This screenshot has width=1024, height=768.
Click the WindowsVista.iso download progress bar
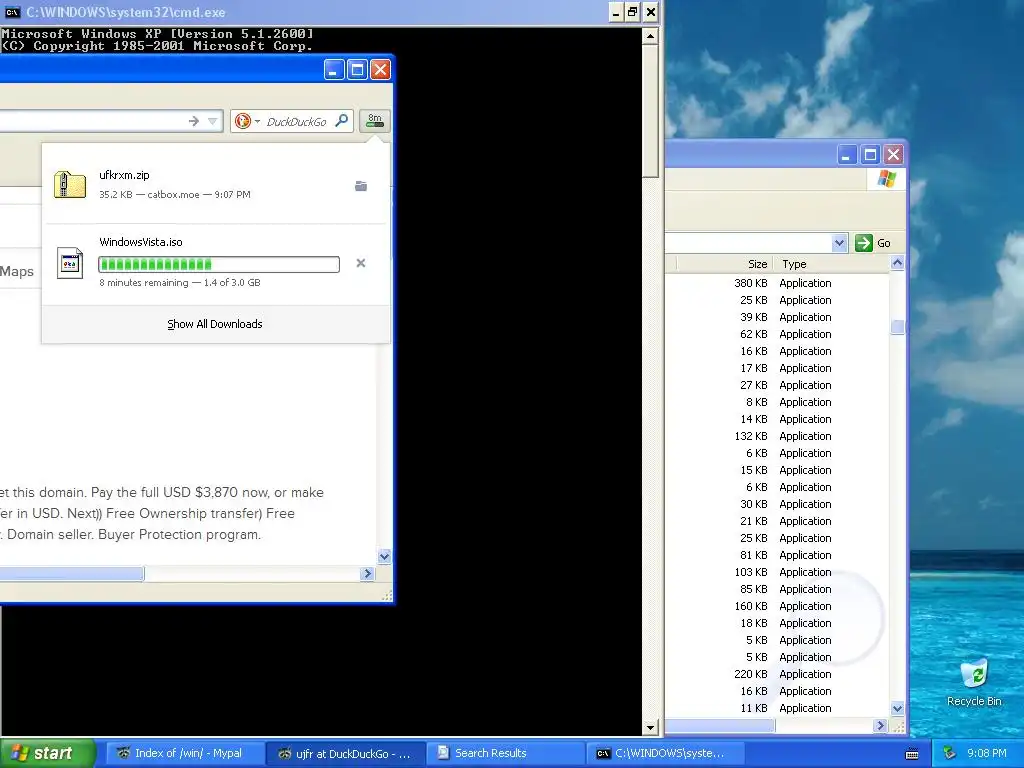coord(219,264)
